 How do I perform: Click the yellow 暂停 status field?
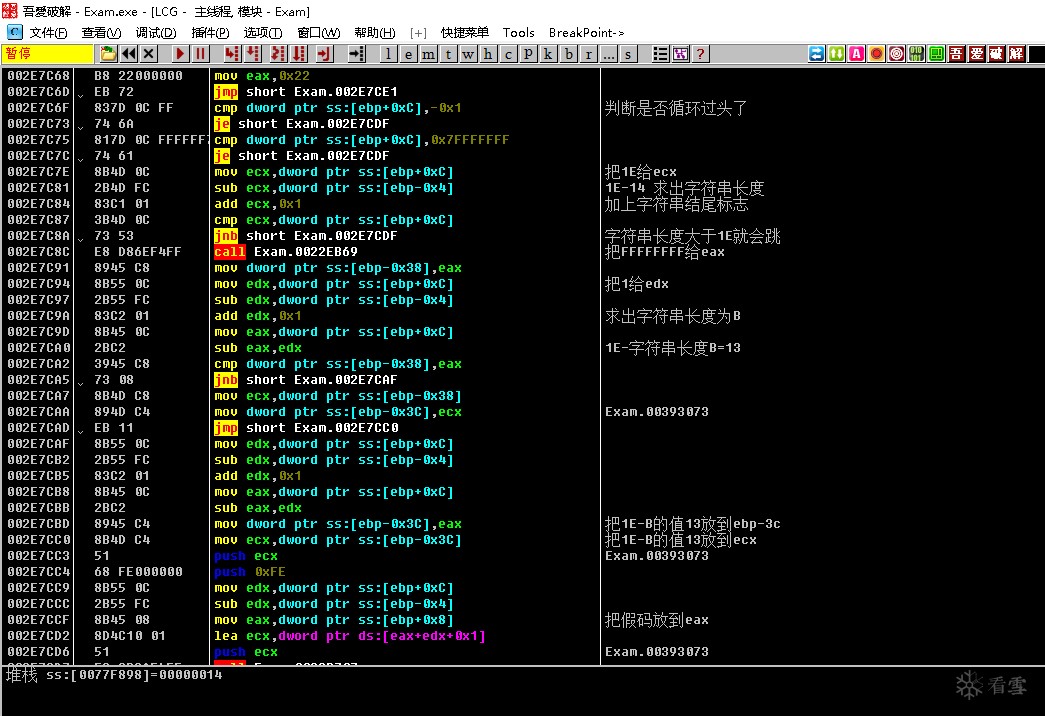coord(48,54)
